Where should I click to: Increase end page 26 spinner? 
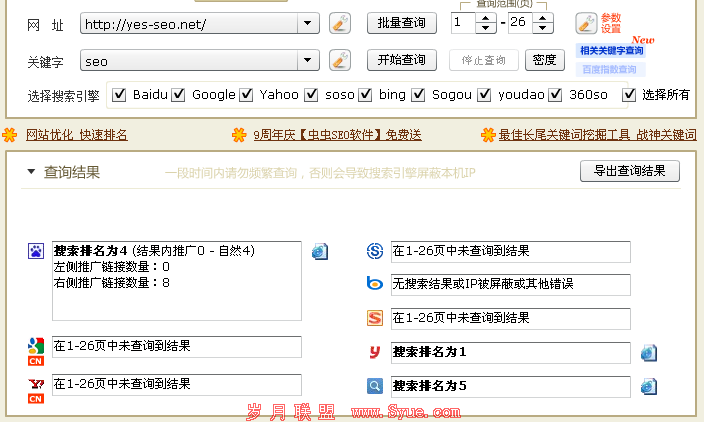tap(543, 18)
